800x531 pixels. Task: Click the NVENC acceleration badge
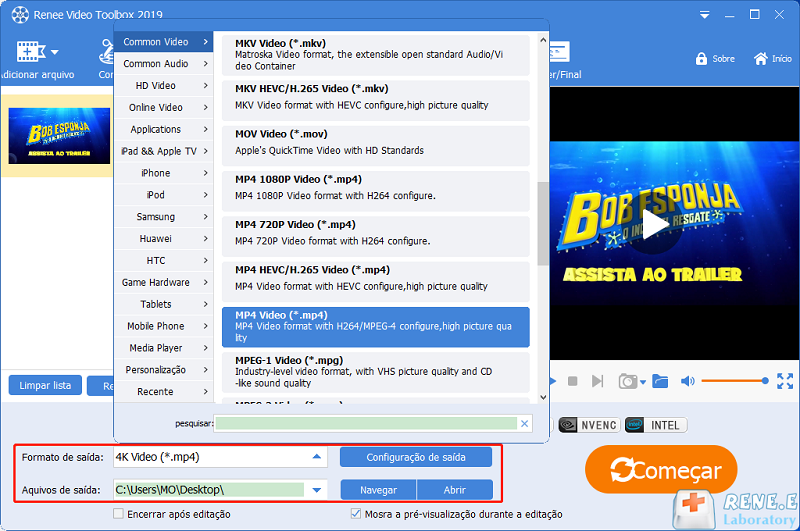[589, 425]
